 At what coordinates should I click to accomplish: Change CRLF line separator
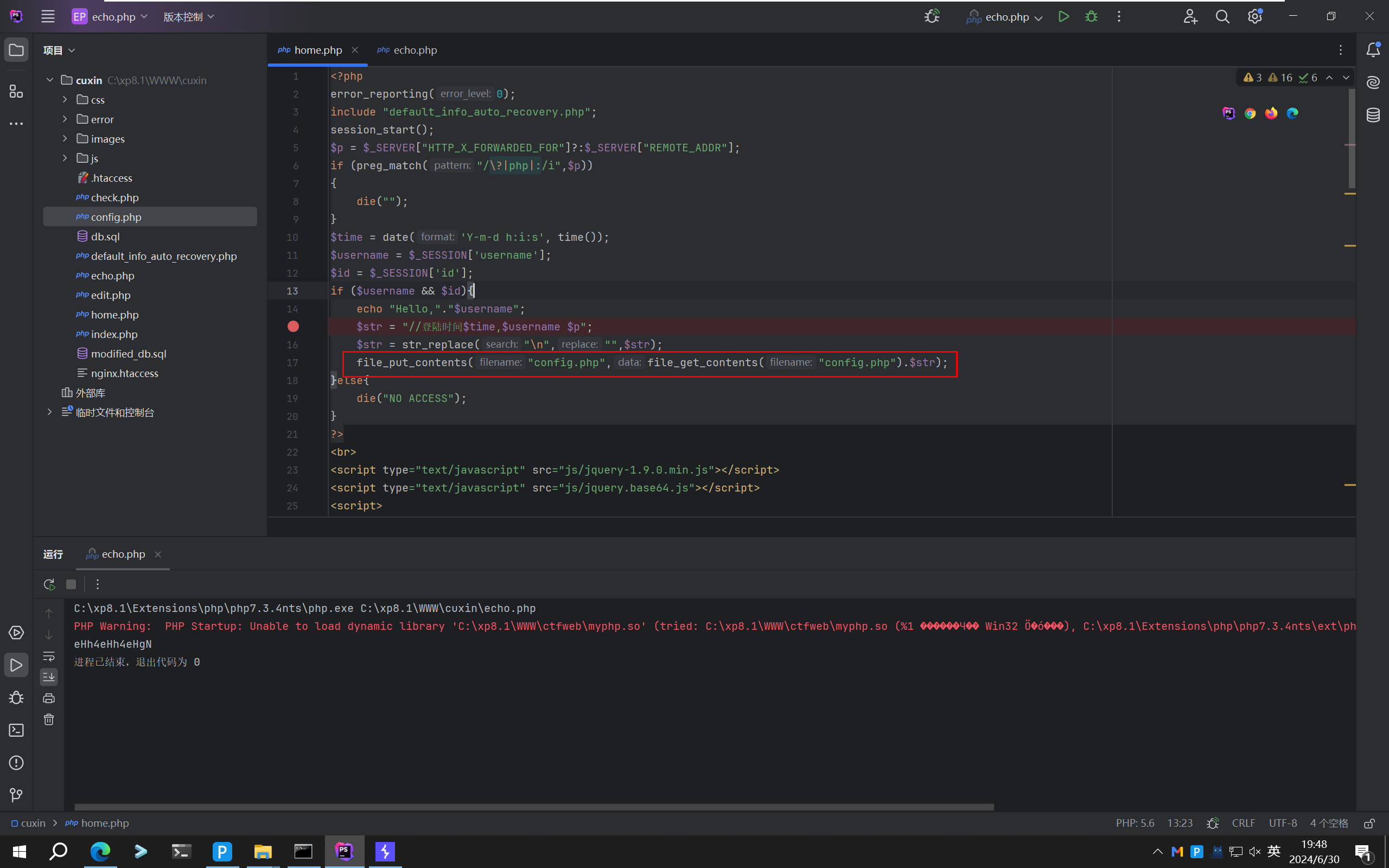click(x=1243, y=823)
